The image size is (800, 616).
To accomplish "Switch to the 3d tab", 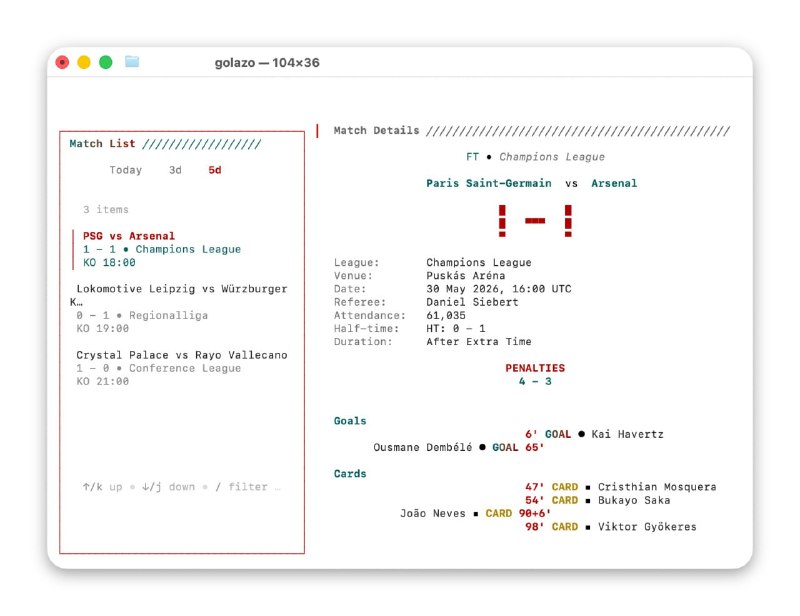I will [x=175, y=170].
